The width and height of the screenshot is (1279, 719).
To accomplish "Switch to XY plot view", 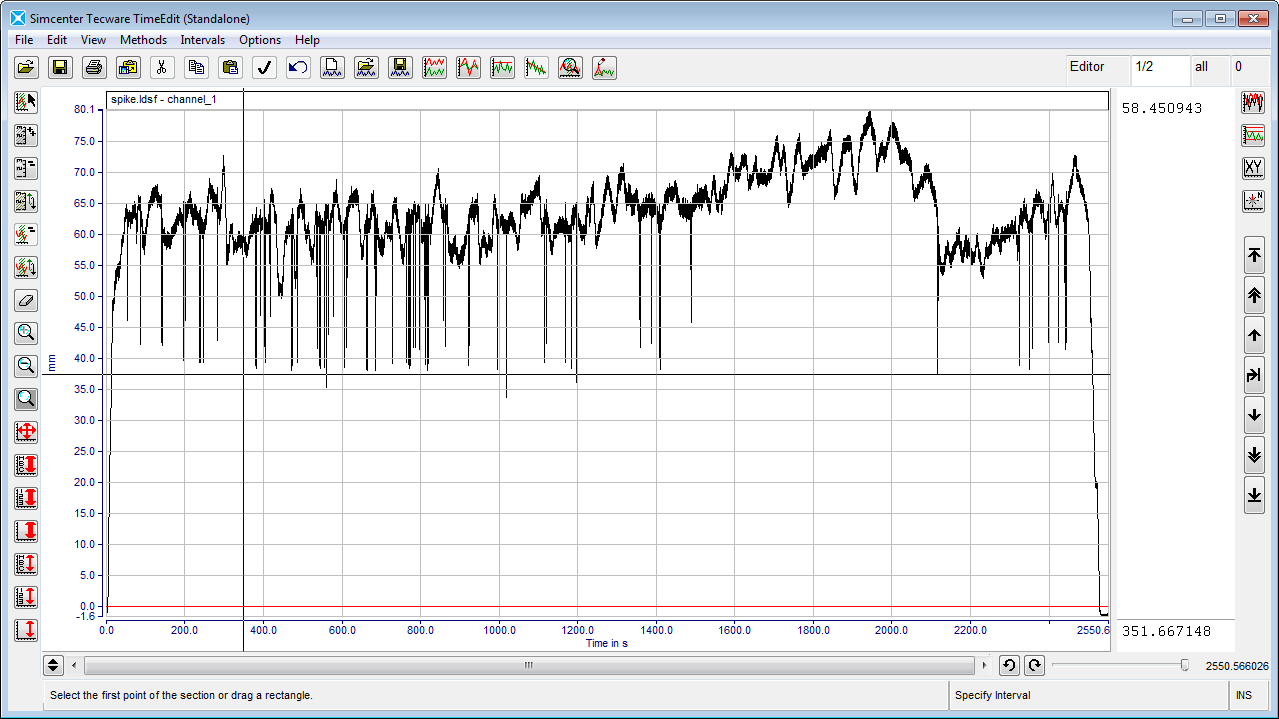I will [1253, 168].
